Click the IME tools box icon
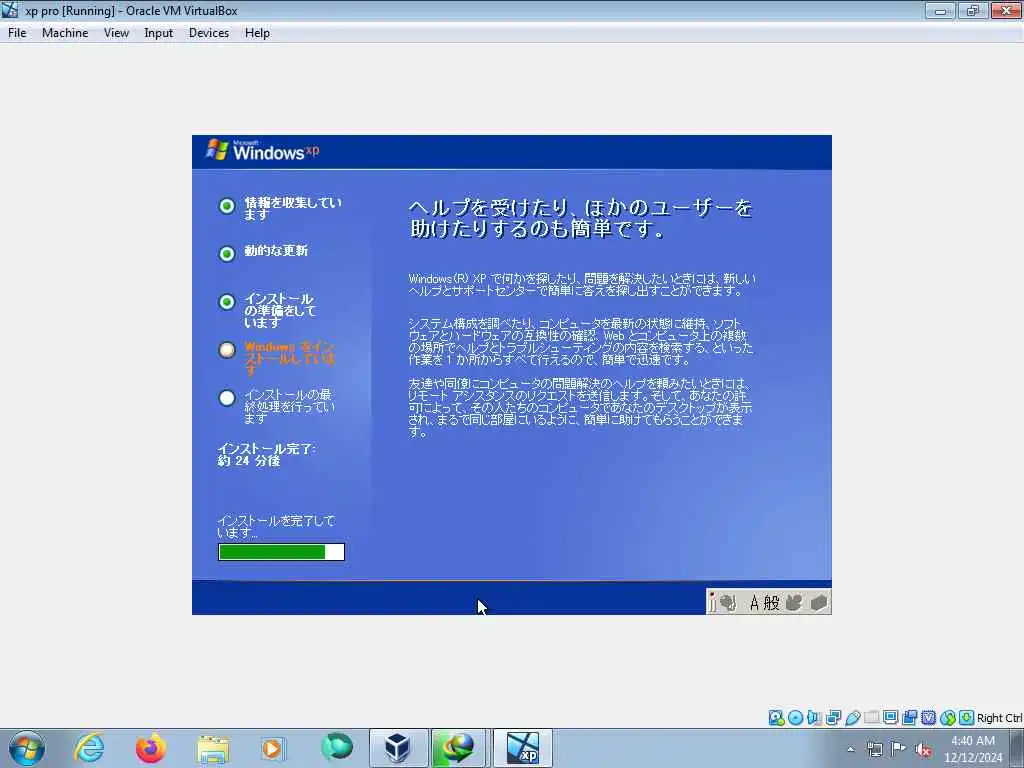The image size is (1024, 768). [818, 602]
